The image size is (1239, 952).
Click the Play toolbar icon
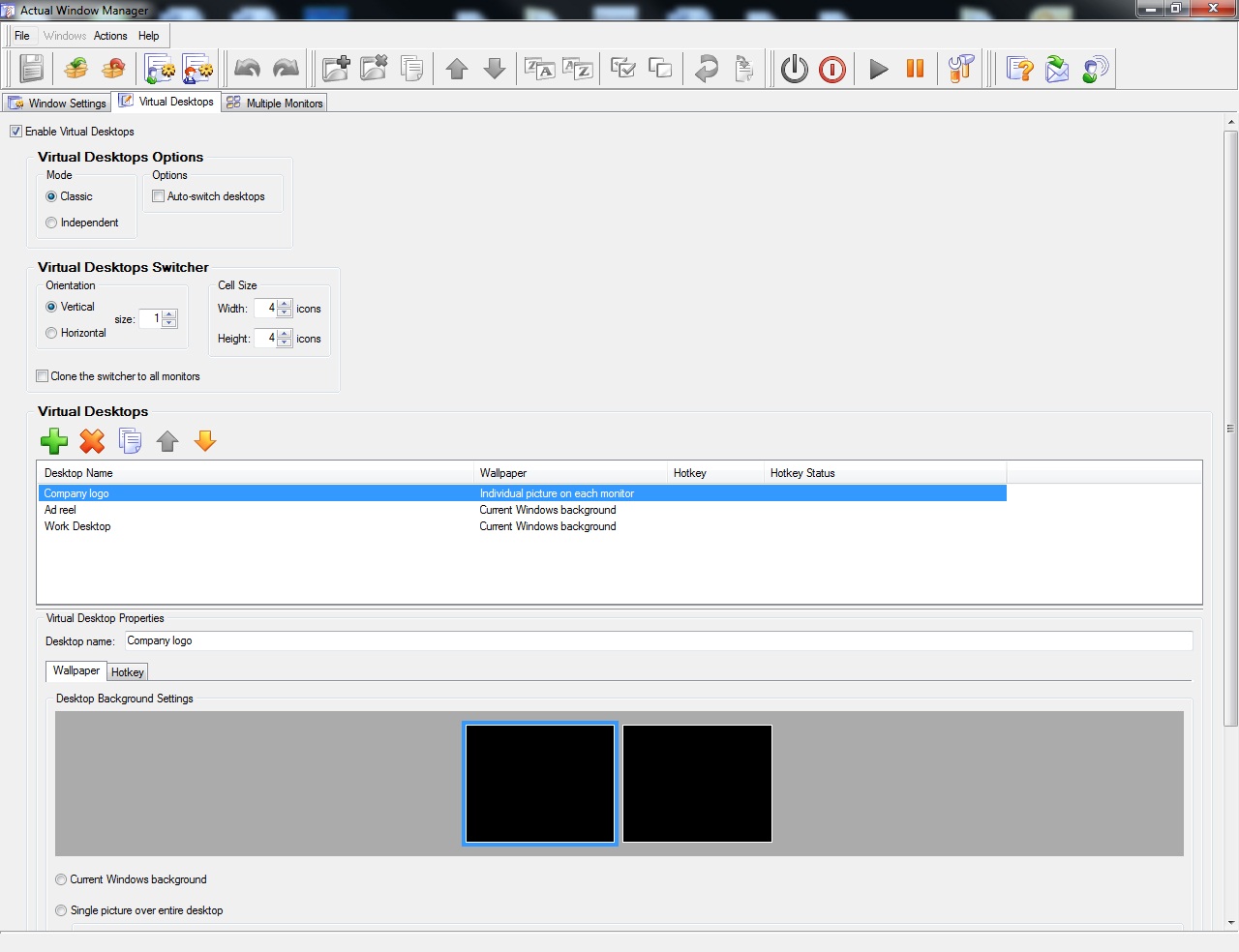click(878, 69)
